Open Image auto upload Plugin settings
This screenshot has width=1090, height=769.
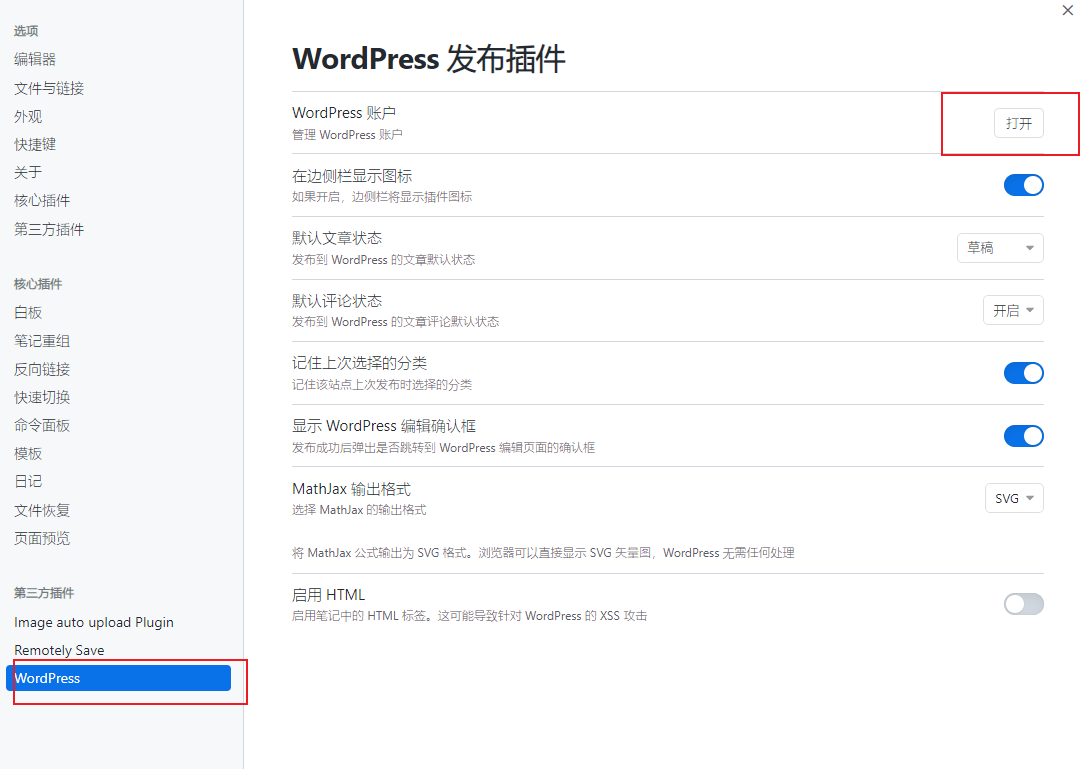(94, 622)
